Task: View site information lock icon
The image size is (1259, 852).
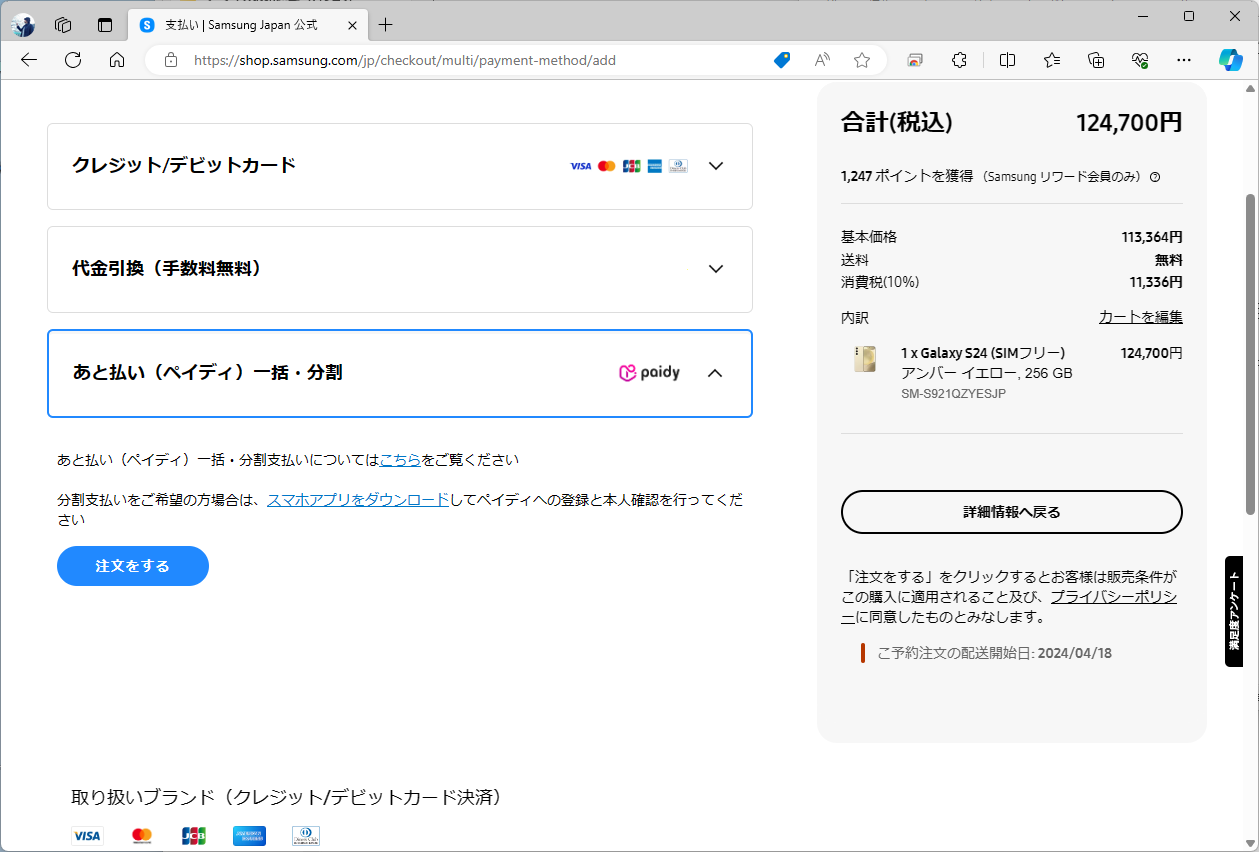Action: tap(170, 60)
